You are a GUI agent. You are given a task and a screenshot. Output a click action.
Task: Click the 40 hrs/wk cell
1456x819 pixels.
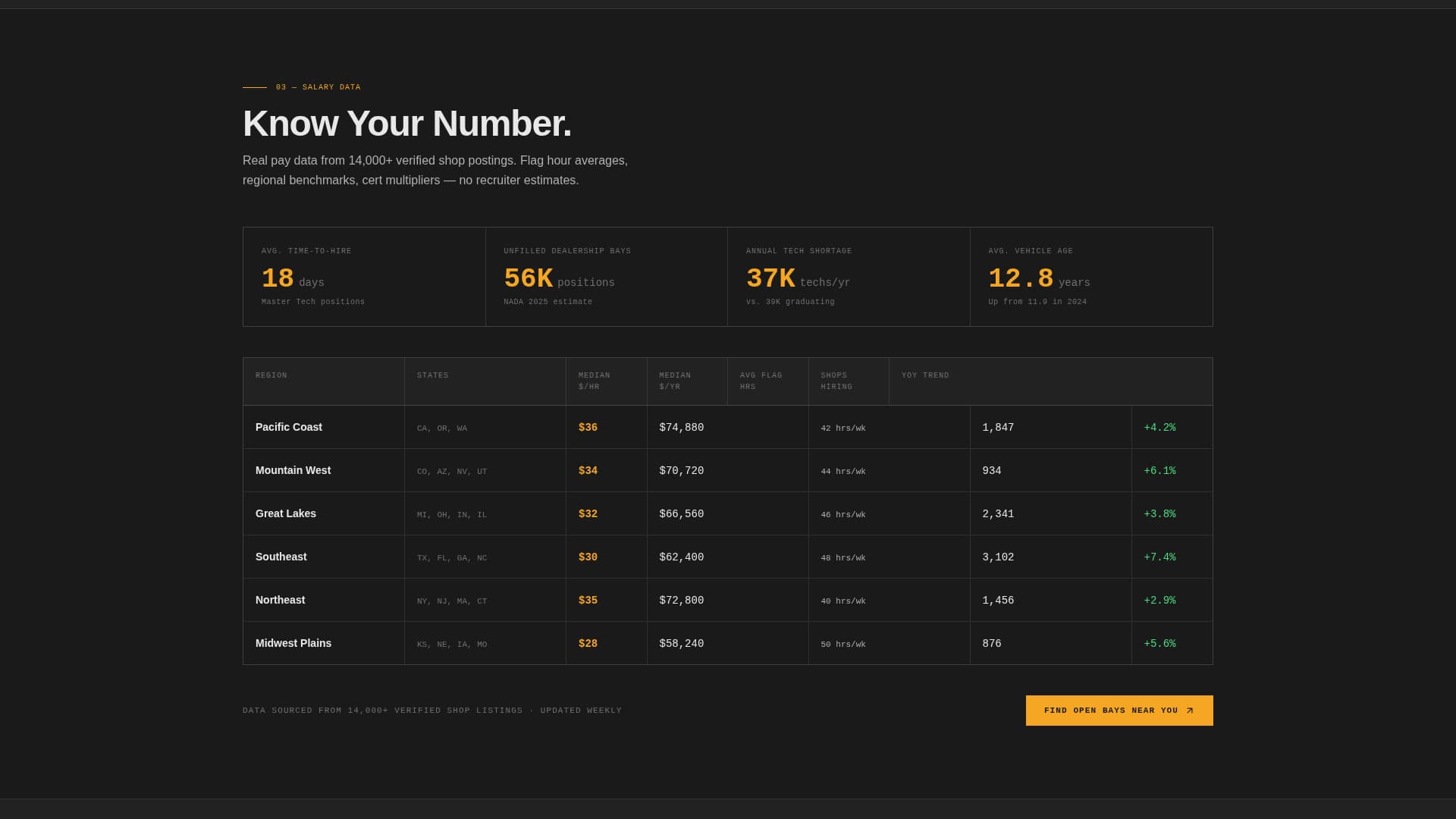coord(890,600)
